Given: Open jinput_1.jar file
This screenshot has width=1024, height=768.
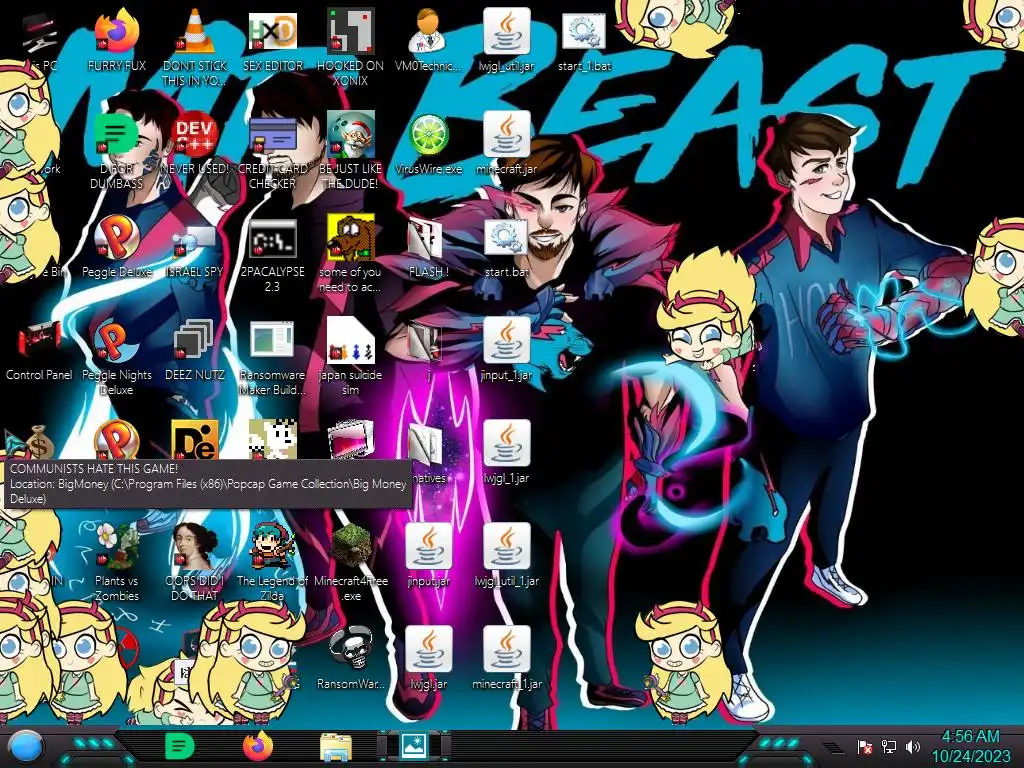Looking at the screenshot, I should [x=507, y=342].
